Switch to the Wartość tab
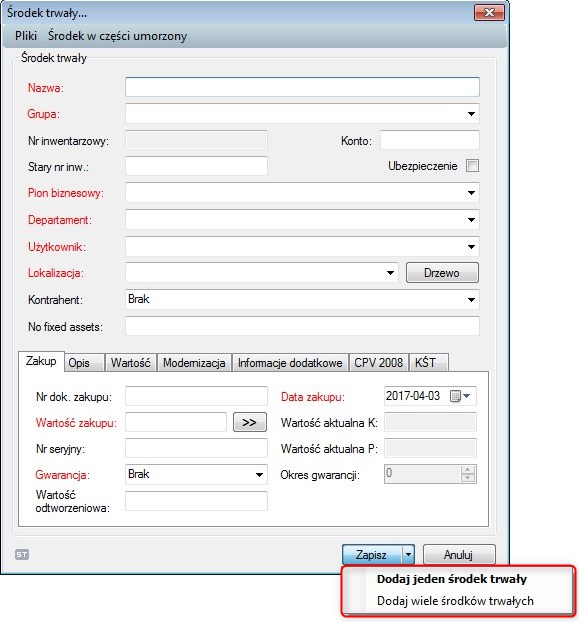Viewport: 579px width, 622px height. pos(131,363)
